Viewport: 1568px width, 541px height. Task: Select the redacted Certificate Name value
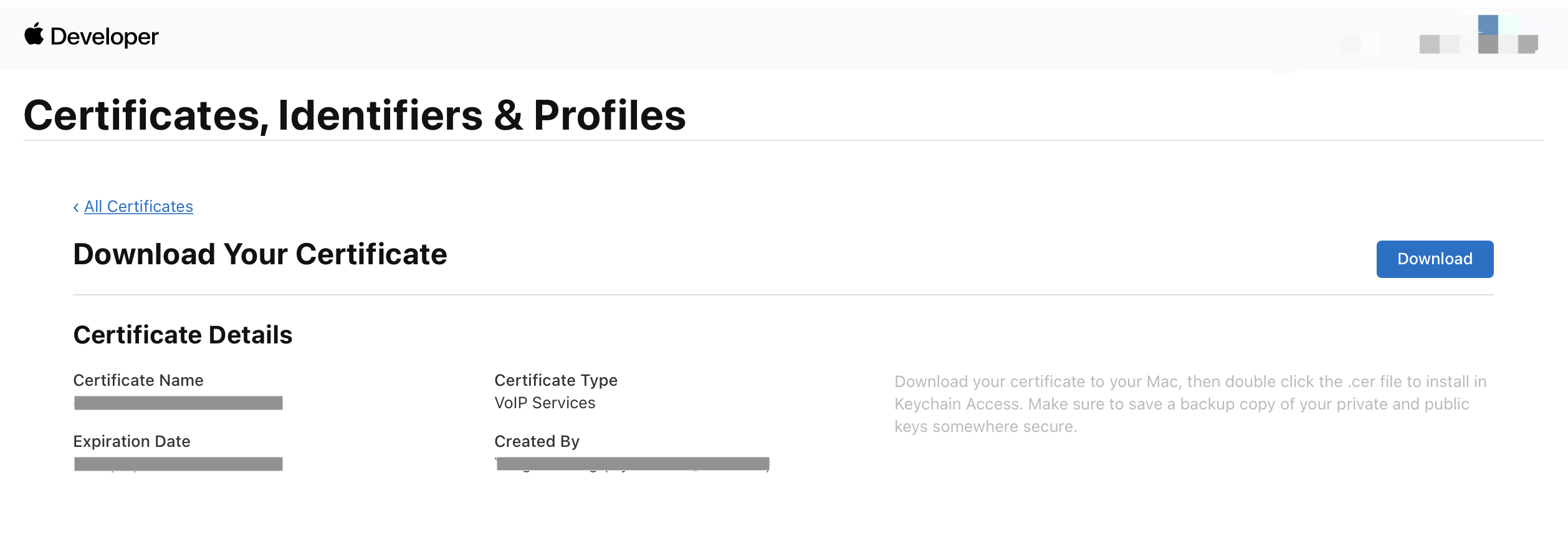178,403
